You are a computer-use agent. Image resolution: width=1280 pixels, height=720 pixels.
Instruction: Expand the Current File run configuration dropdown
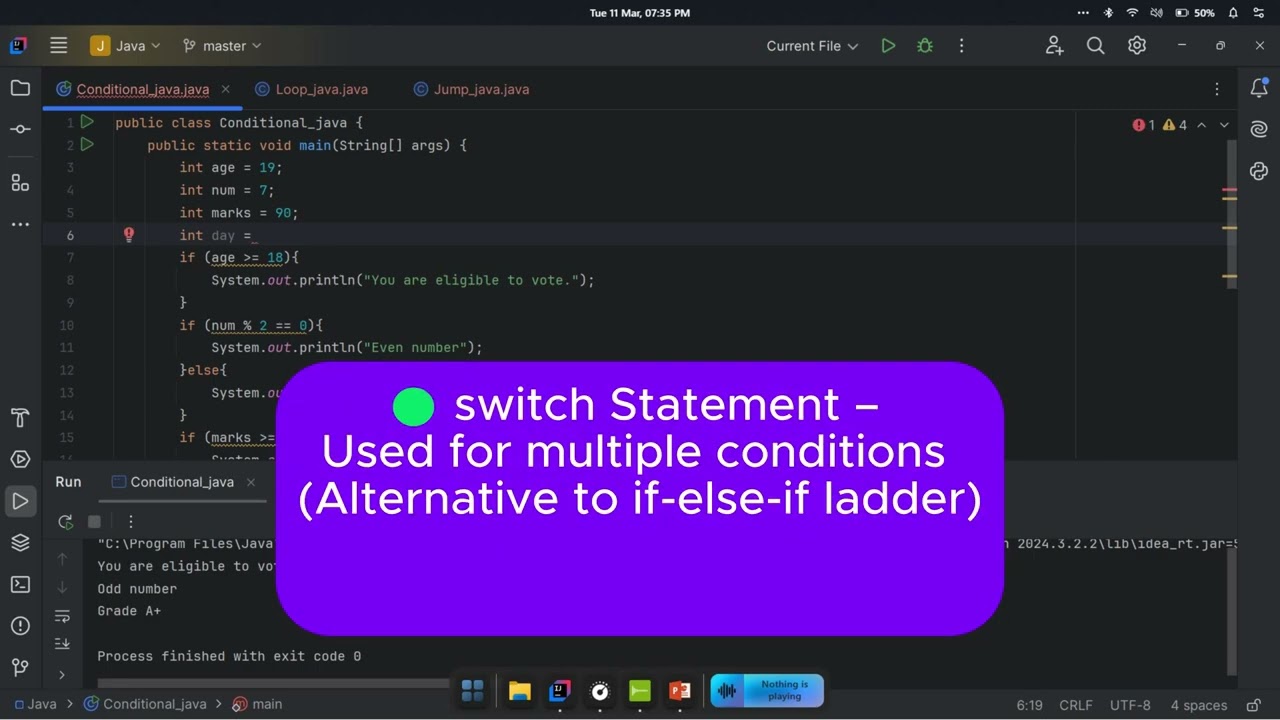(812, 45)
